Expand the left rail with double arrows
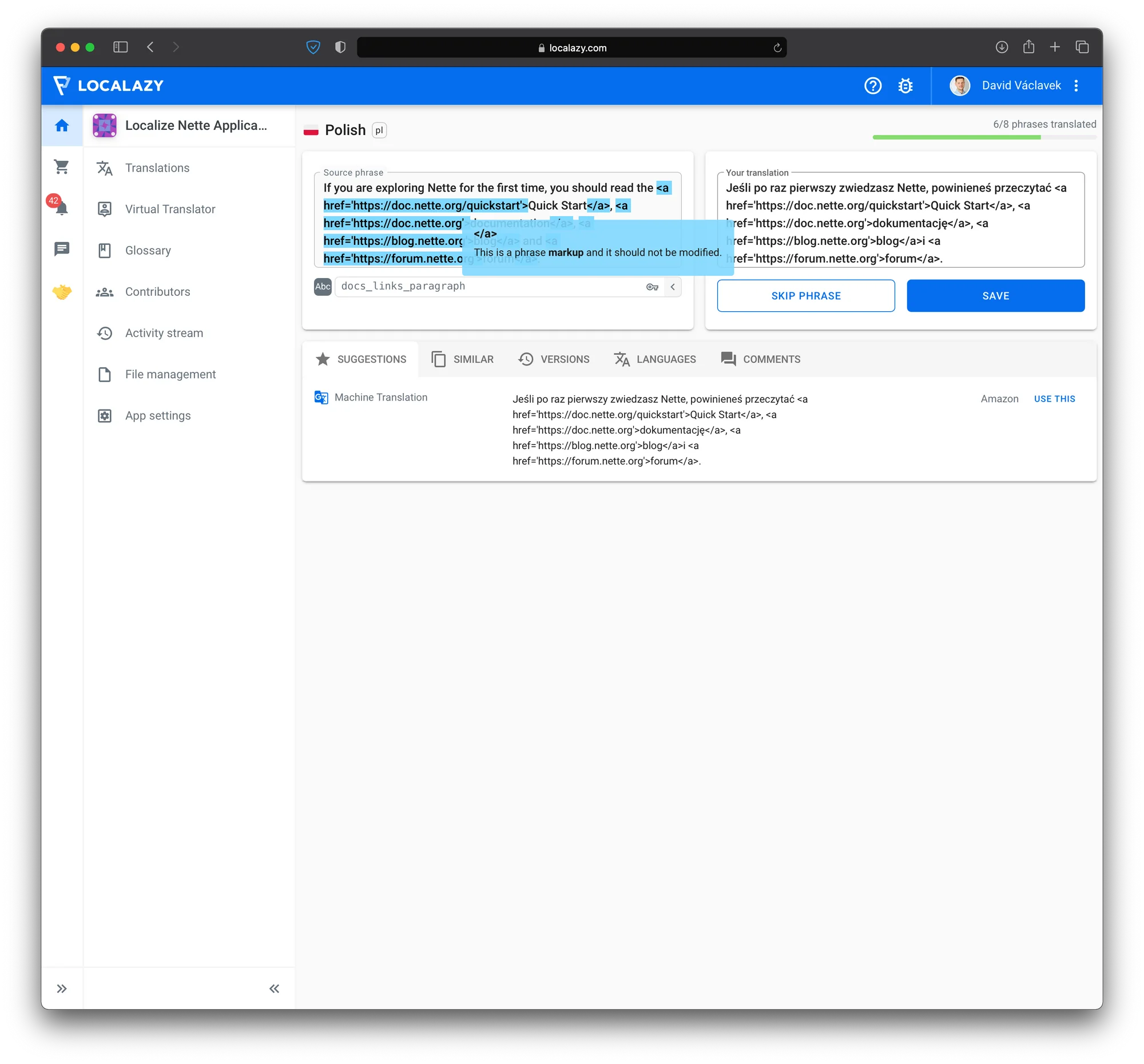This screenshot has width=1144, height=1064. pyautogui.click(x=62, y=988)
